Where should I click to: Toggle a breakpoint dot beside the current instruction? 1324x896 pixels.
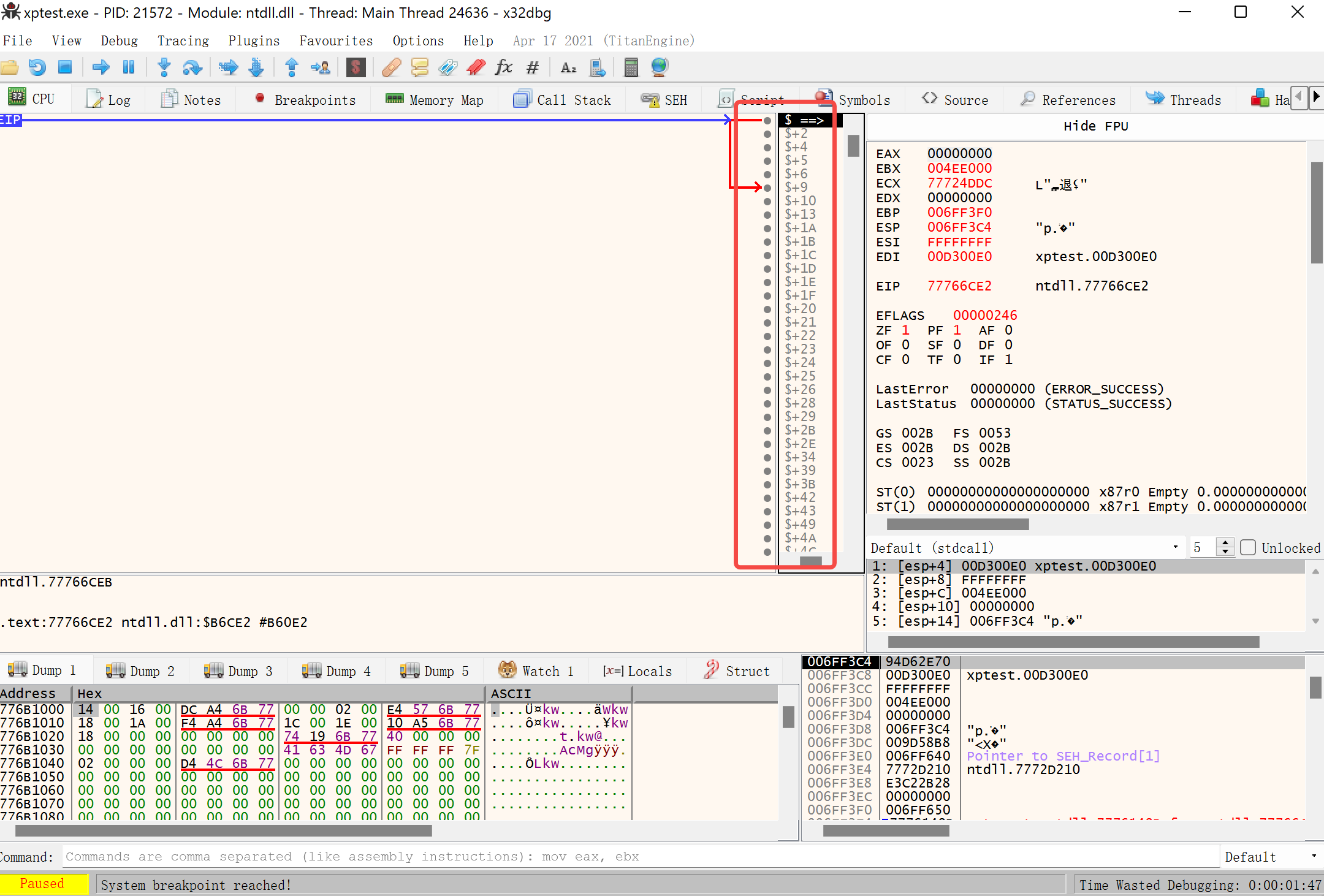[768, 120]
